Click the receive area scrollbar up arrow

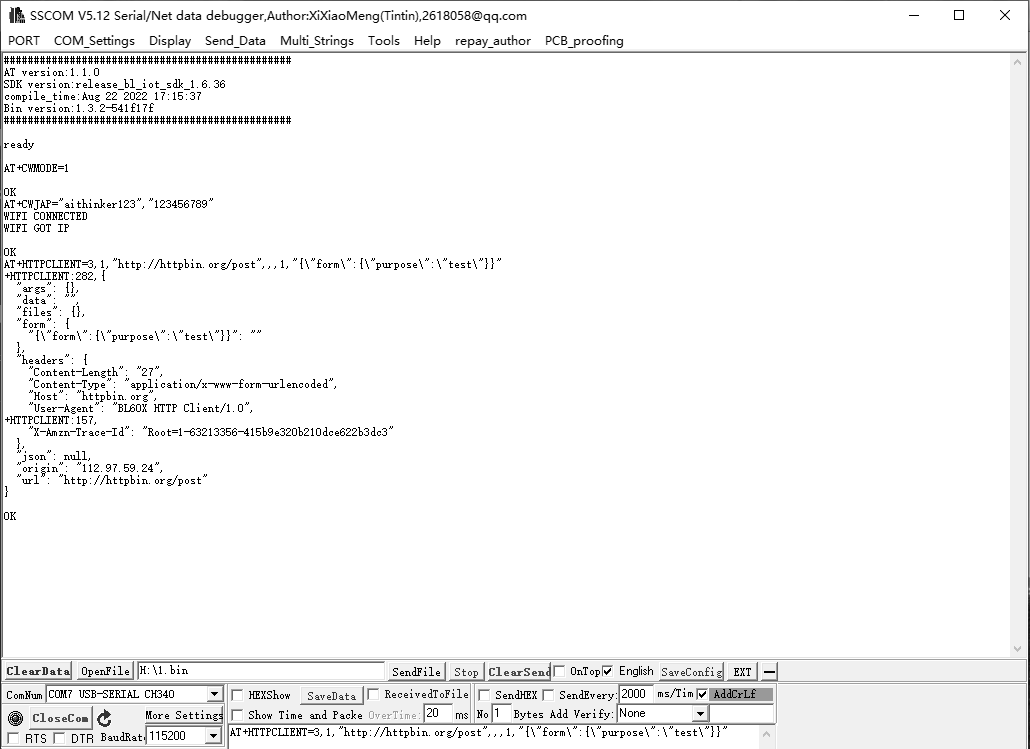coord(1018,62)
